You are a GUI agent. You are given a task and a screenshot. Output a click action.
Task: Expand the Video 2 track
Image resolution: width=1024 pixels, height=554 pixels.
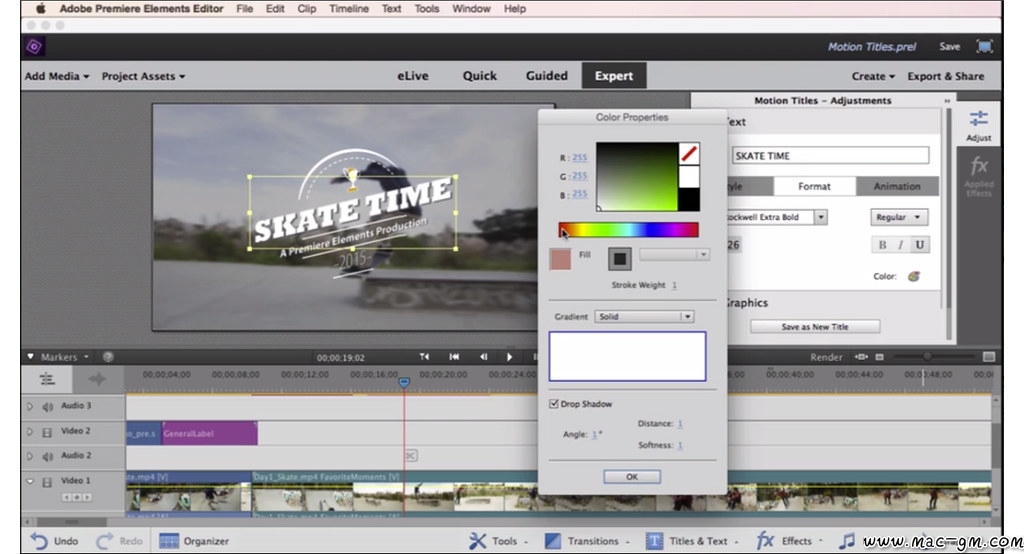(30, 431)
